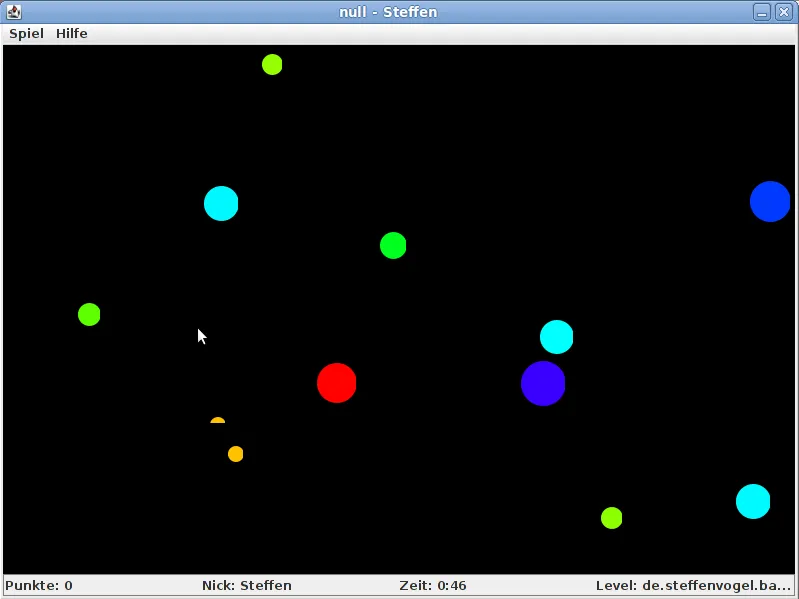Click the lime ball at the top
Image resolution: width=799 pixels, height=599 pixels.
pyautogui.click(x=272, y=65)
